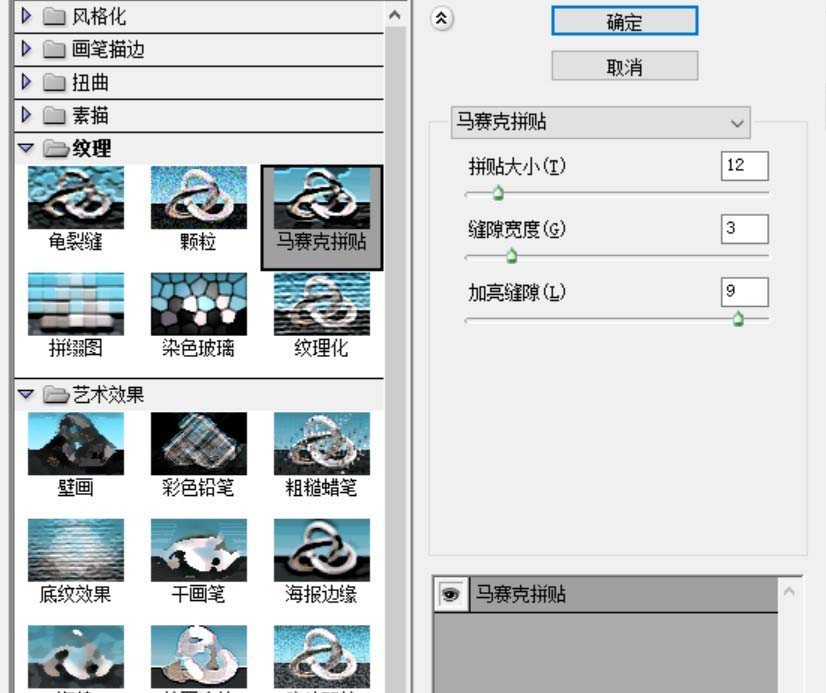The image size is (826, 693).
Task: Click the 素描 folder icon
Action: [x=54, y=115]
